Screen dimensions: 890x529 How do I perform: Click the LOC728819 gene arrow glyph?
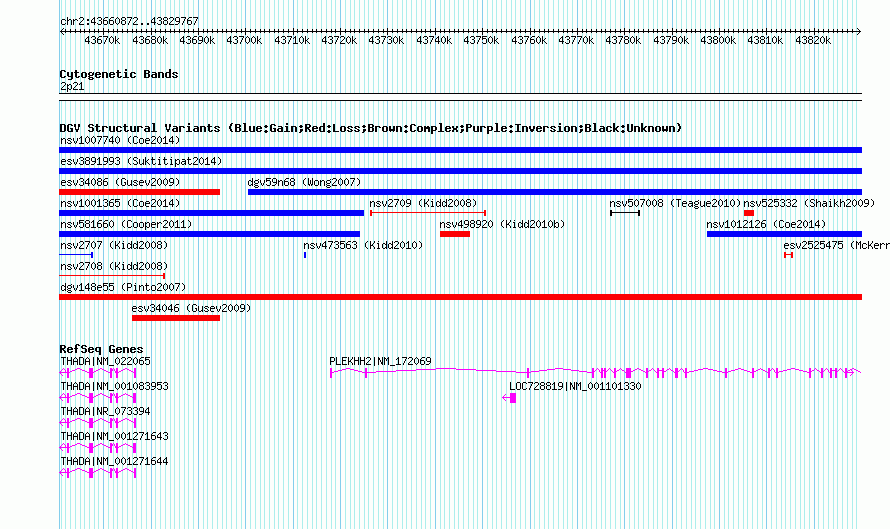[x=509, y=398]
